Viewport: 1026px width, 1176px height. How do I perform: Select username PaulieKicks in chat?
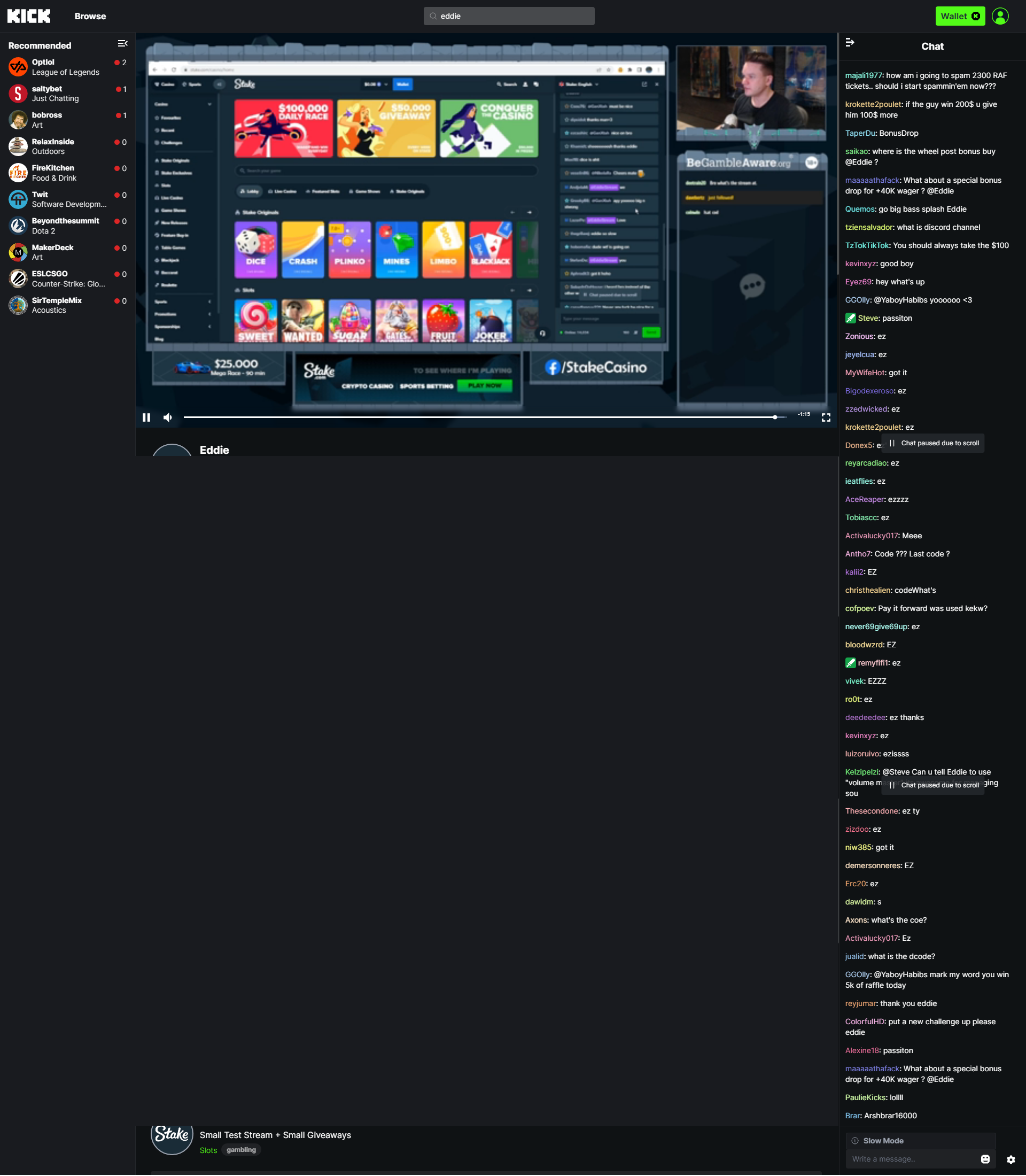865,1097
